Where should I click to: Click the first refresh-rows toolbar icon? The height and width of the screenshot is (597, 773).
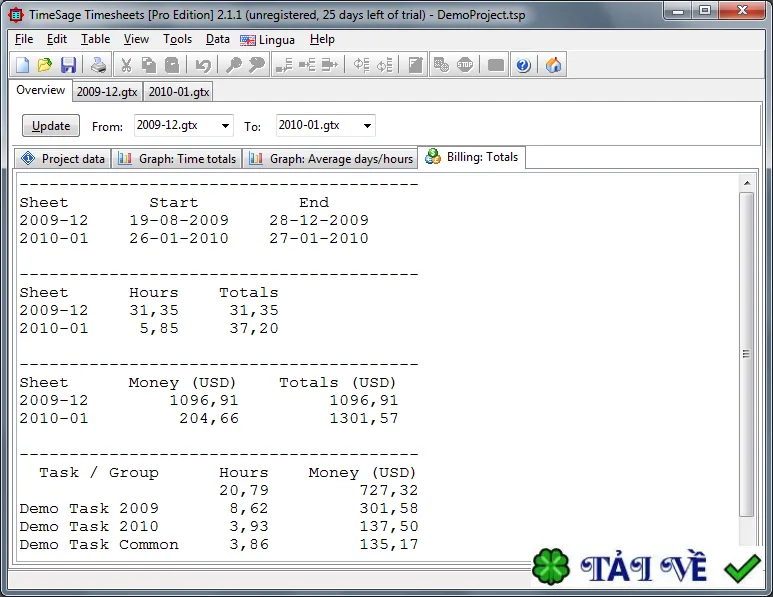point(361,65)
